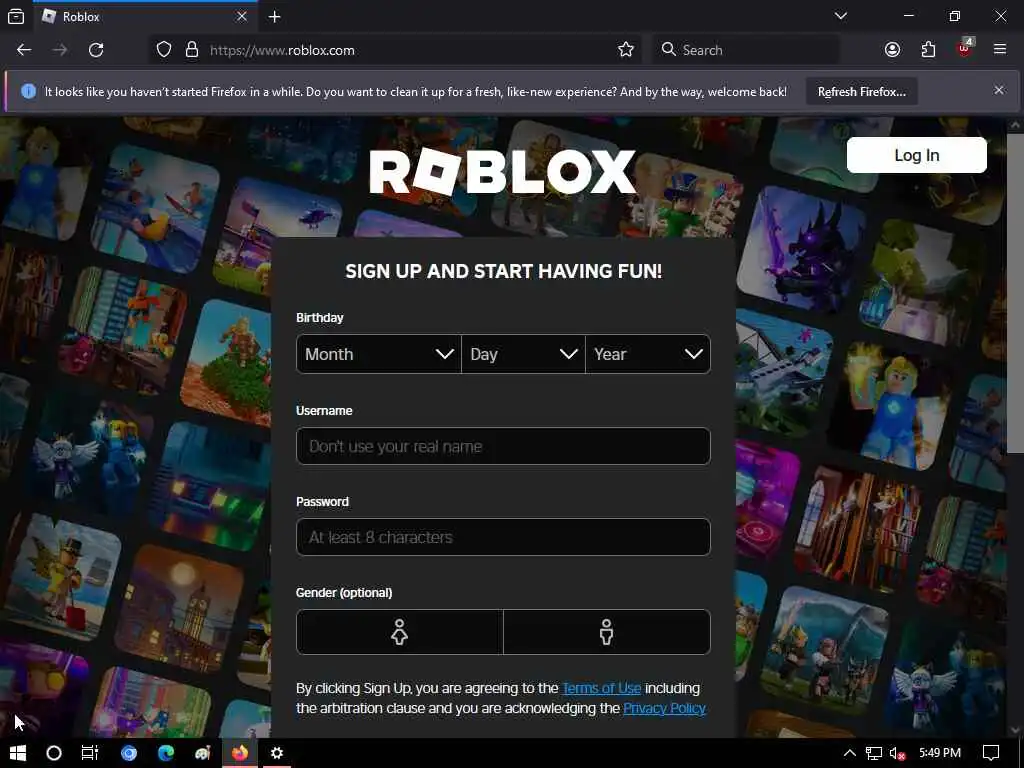This screenshot has height=768, width=1024.
Task: Click the Roblox logo
Action: click(x=502, y=172)
